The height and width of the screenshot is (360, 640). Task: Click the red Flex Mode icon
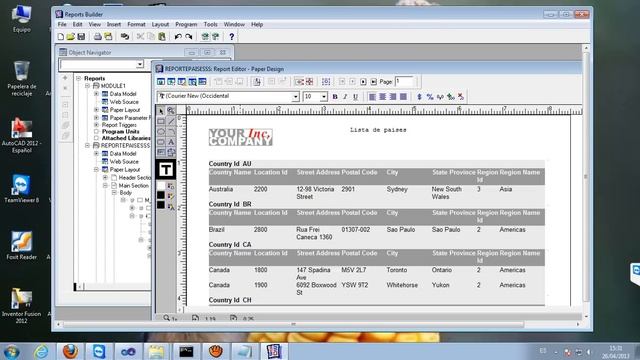click(x=310, y=82)
